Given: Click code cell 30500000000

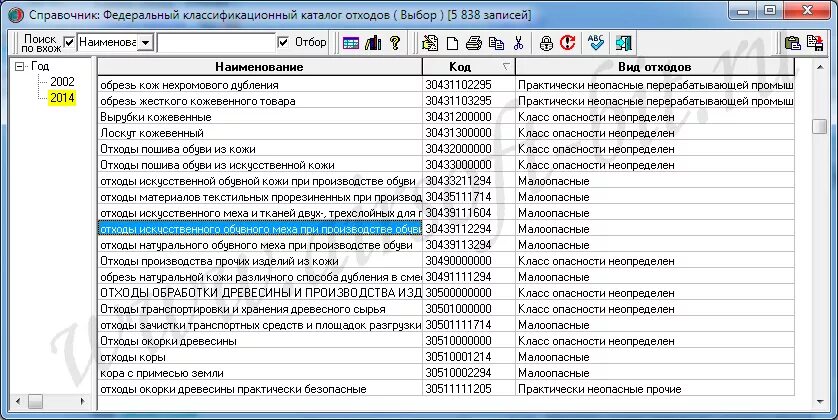Looking at the screenshot, I should (469, 293).
